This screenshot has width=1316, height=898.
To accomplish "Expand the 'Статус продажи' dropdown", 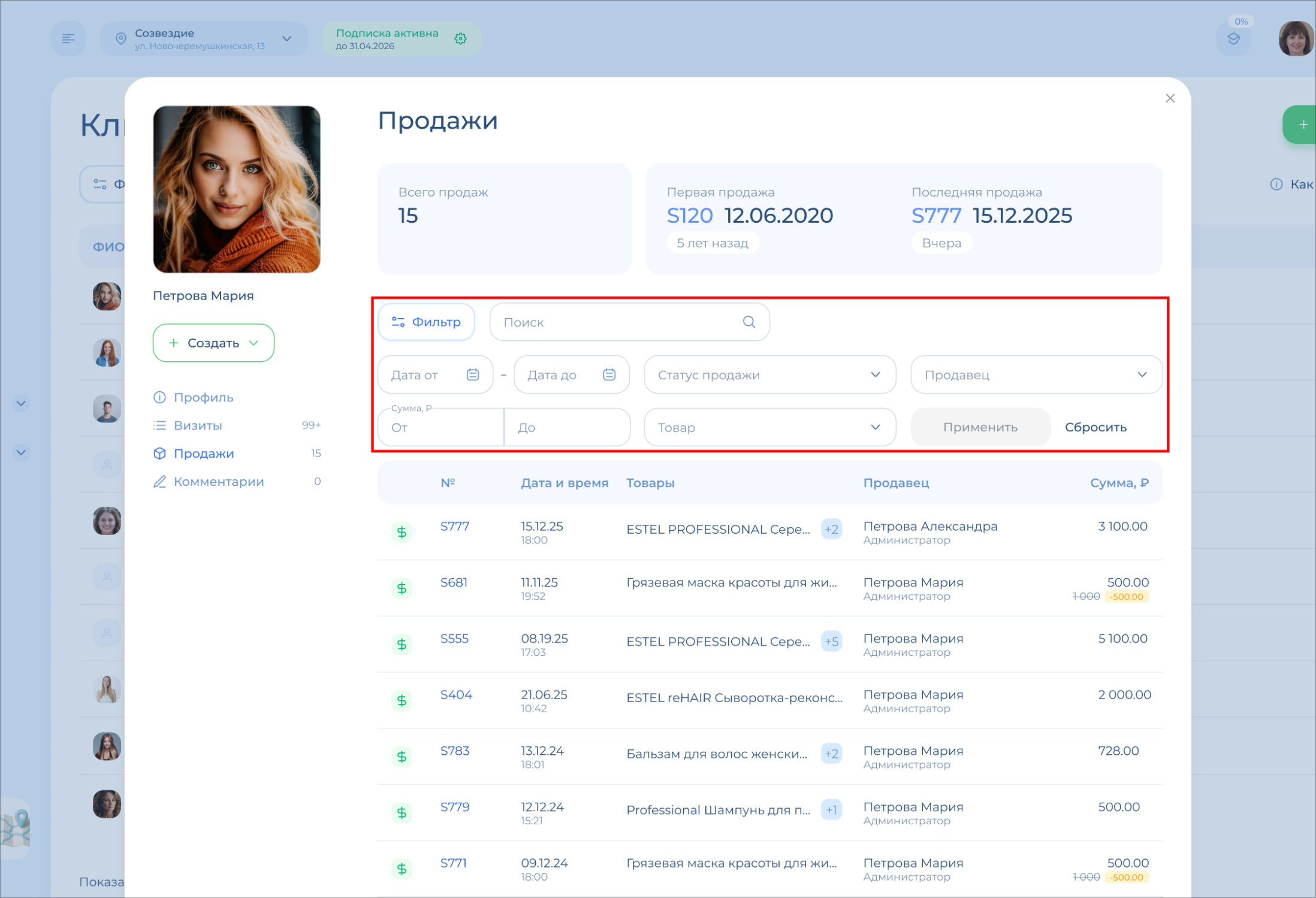I will click(x=769, y=375).
